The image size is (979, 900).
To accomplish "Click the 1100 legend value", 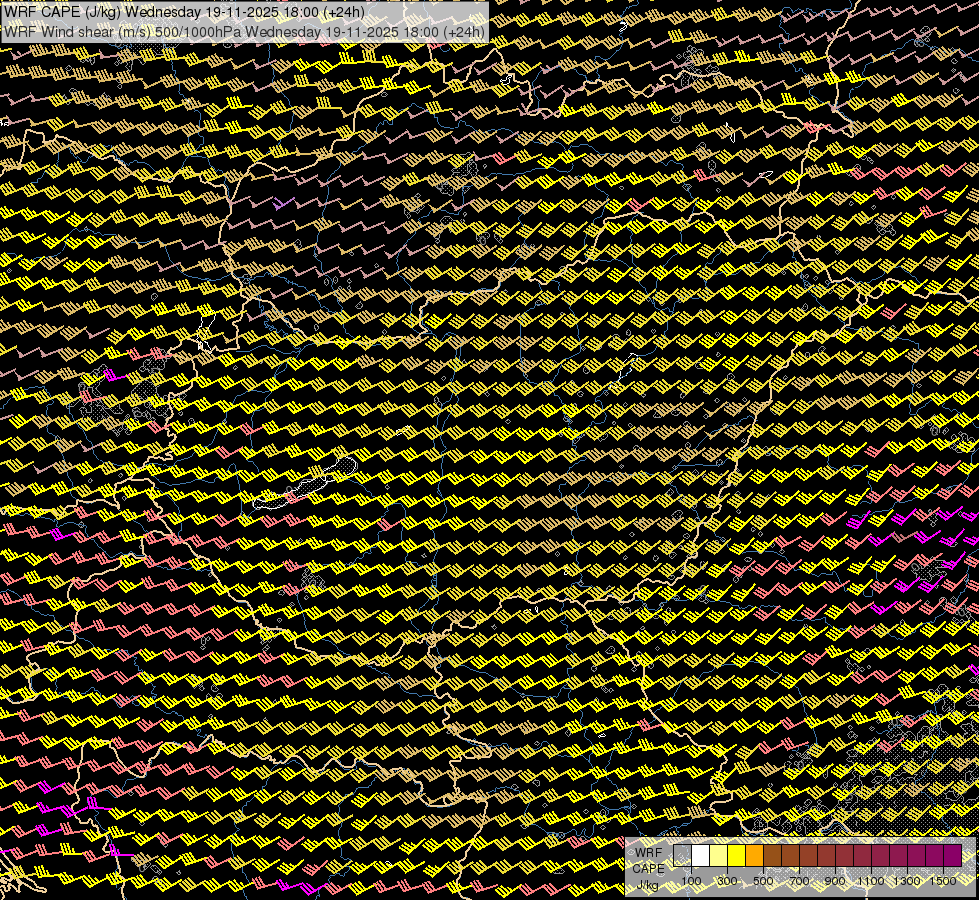I will (x=871, y=881).
